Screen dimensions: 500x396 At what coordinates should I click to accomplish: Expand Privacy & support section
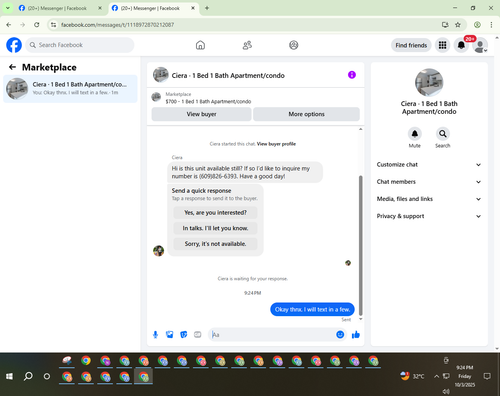tap(429, 216)
